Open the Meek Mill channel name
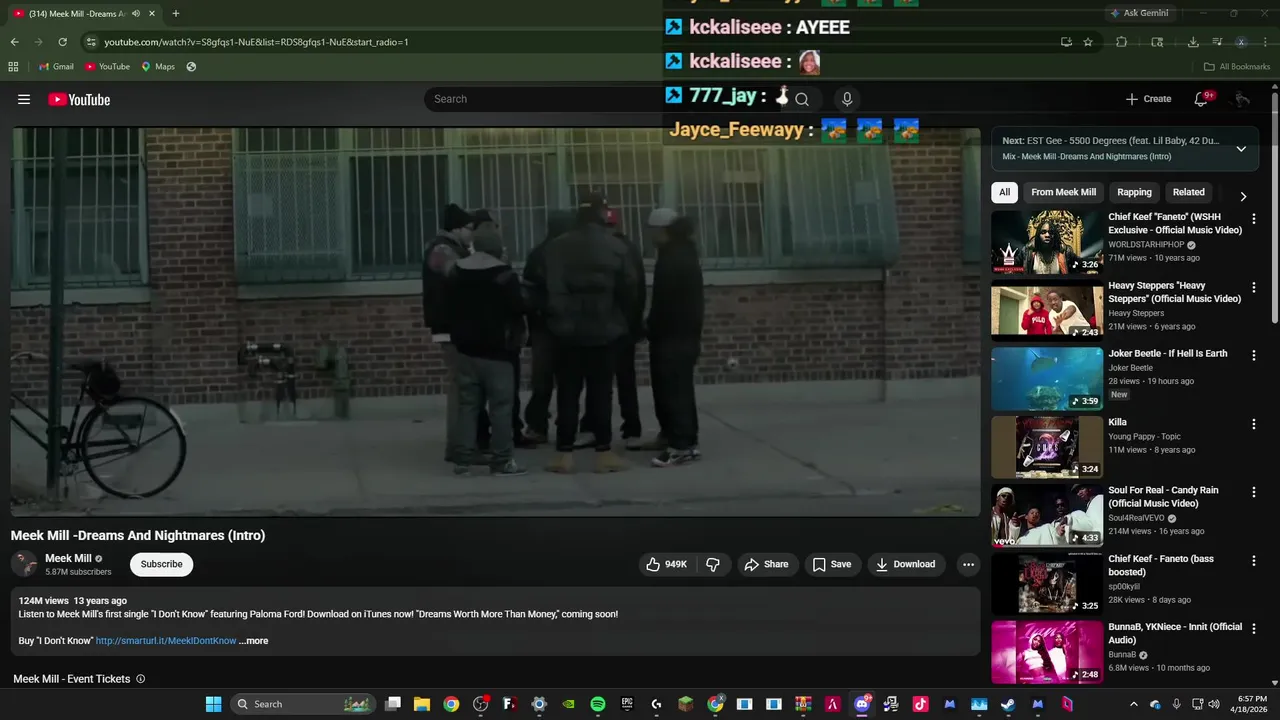 68,559
